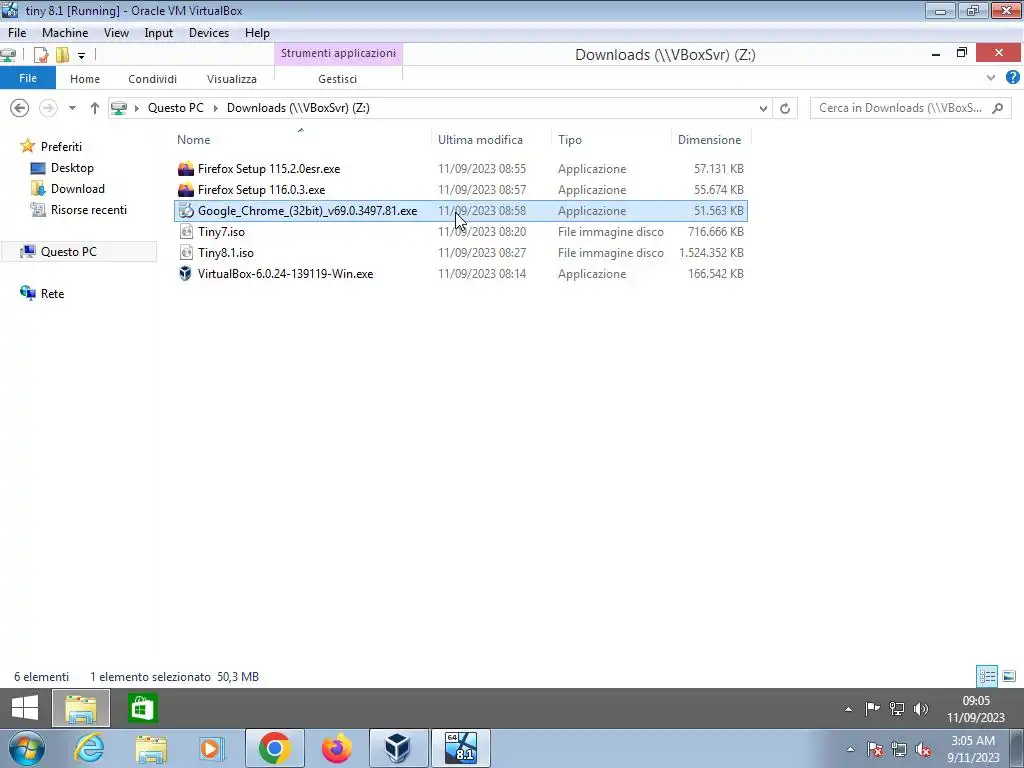Sort by Dimensione column header

[x=711, y=140]
